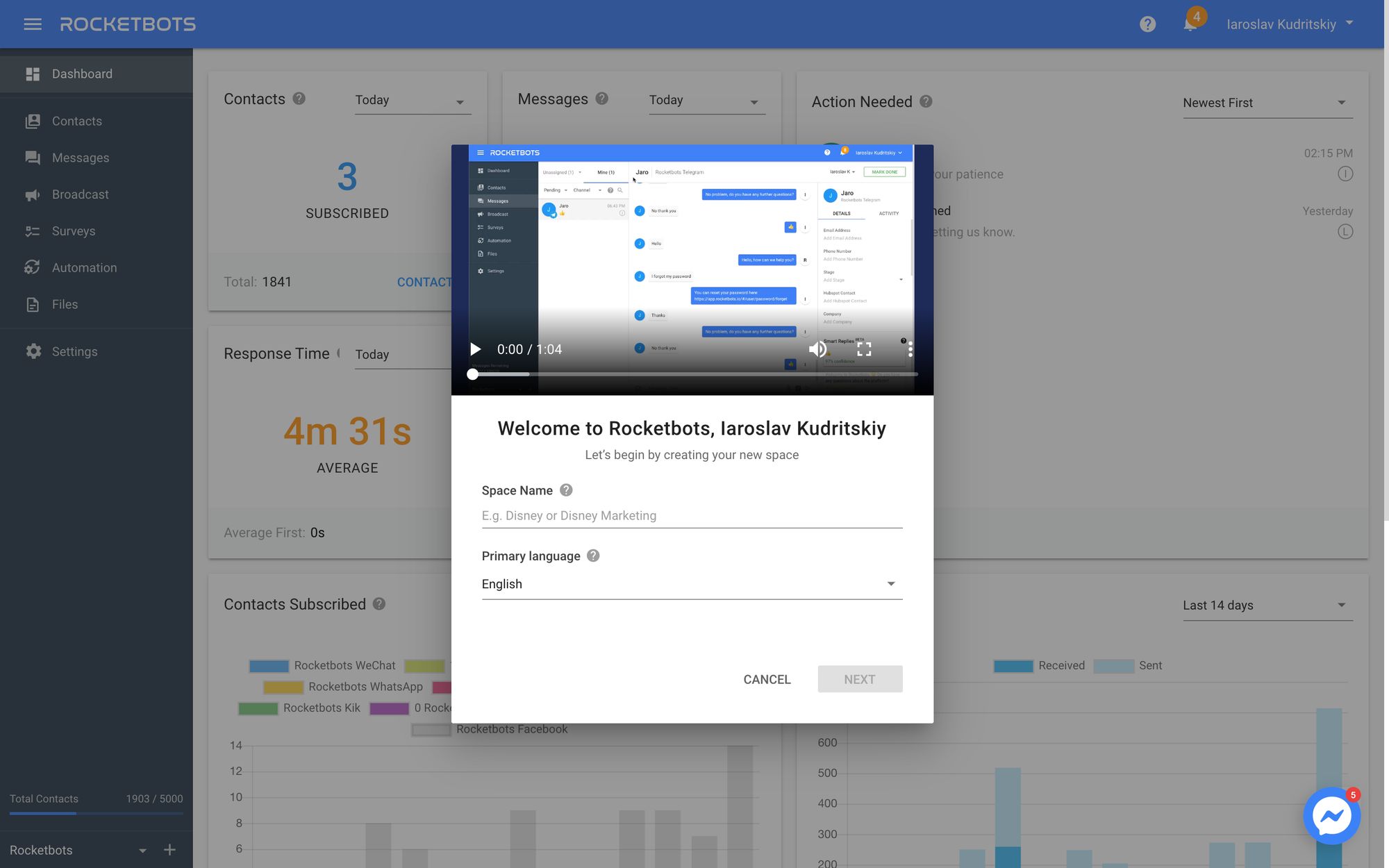Show the Contacts card help tooltip
1389x868 pixels.
pyautogui.click(x=299, y=99)
